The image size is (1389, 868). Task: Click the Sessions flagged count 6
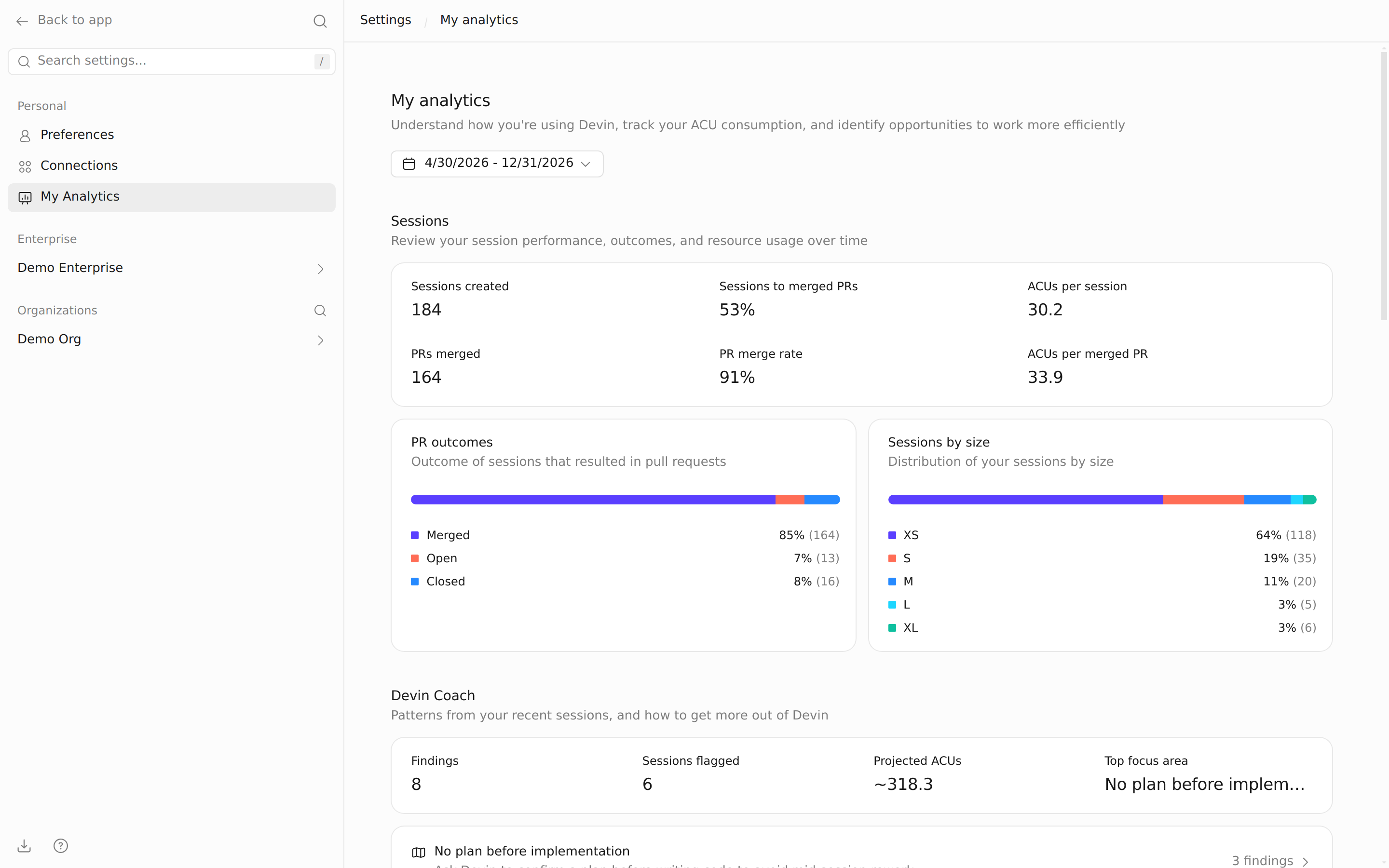pyautogui.click(x=647, y=784)
